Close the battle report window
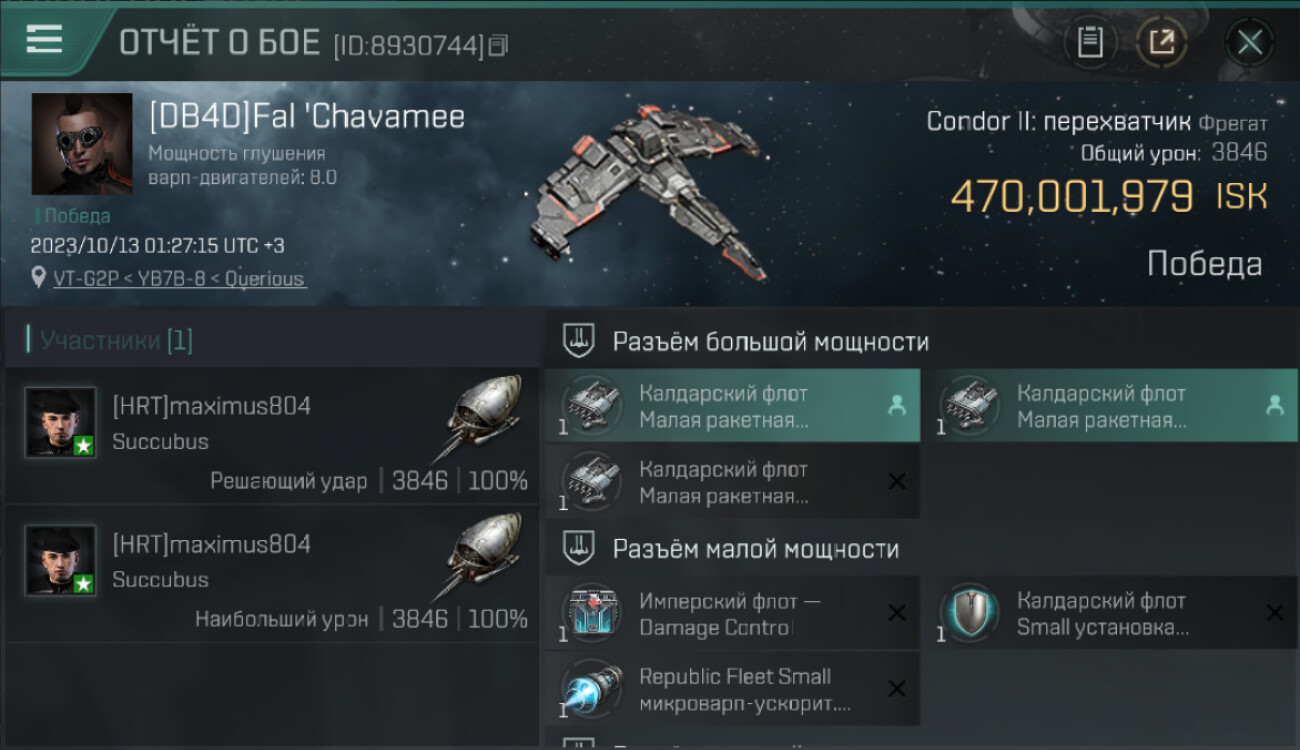1300x750 pixels. pyautogui.click(x=1249, y=43)
